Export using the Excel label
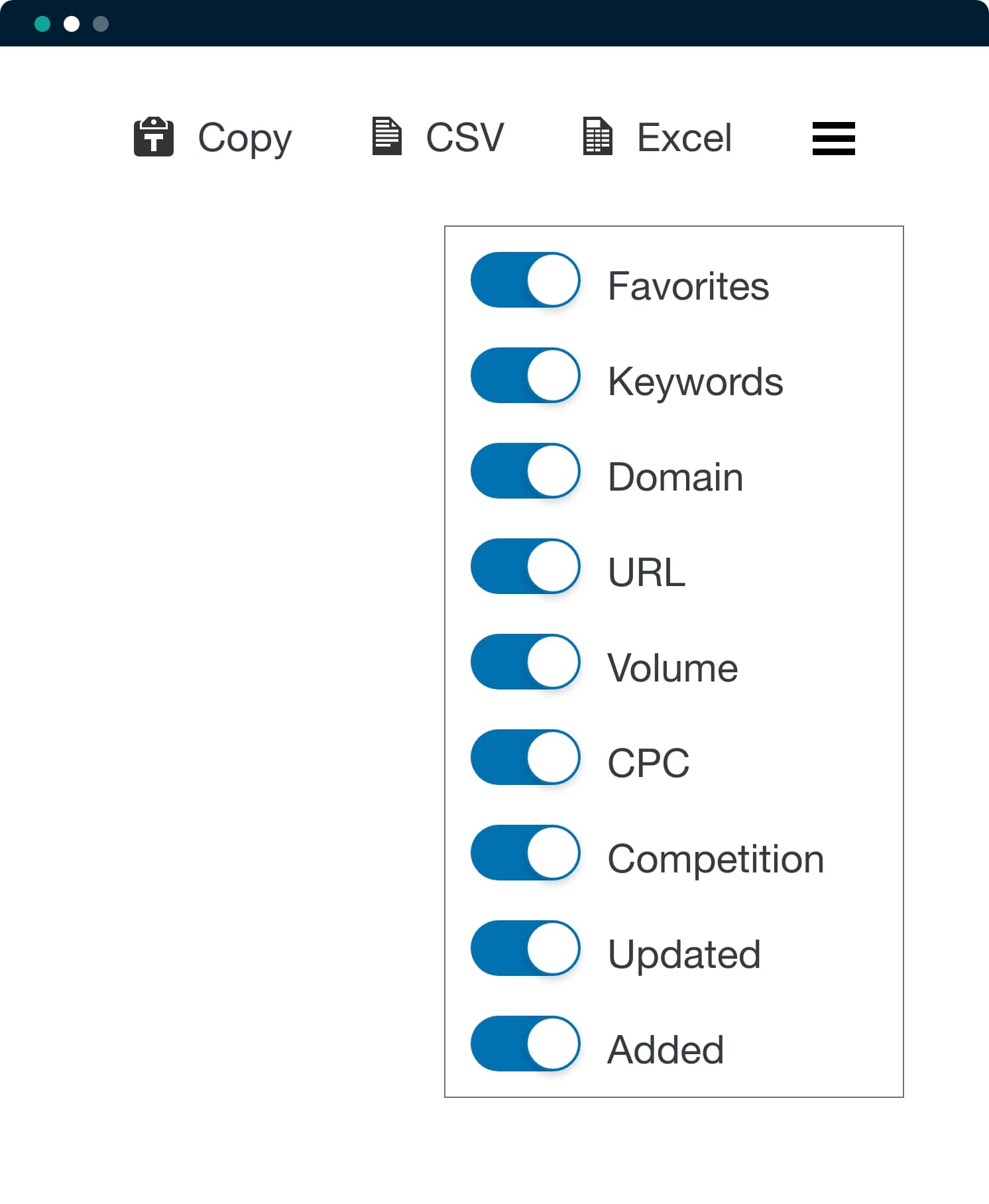This screenshot has height=1204, width=989. (x=684, y=138)
